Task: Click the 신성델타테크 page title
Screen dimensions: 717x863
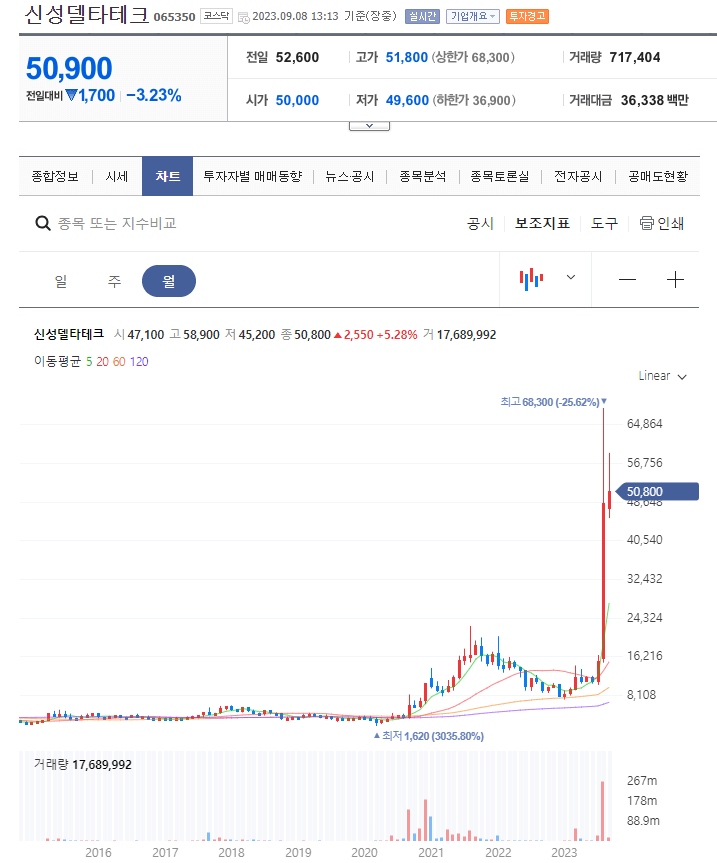Action: coord(87,15)
